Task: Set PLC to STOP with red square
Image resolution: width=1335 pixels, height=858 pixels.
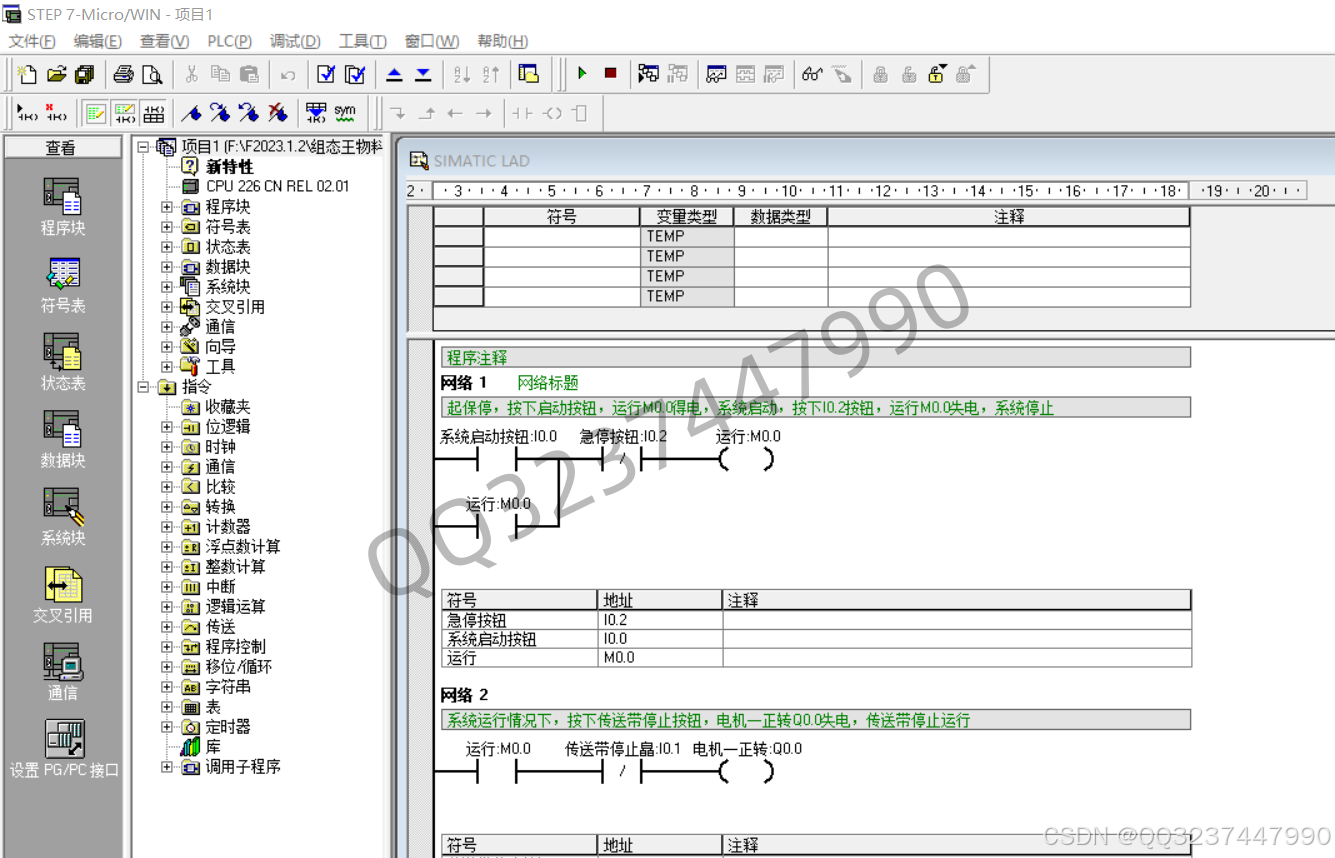Action: [610, 74]
